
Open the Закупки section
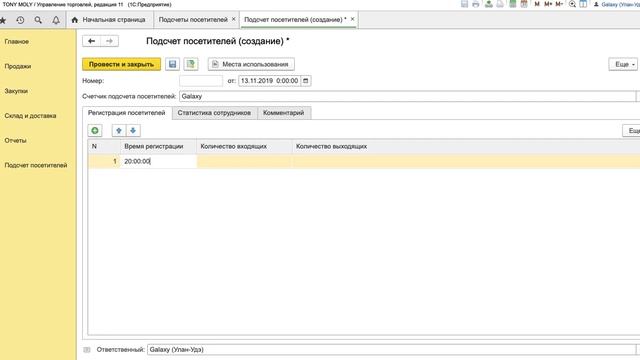(16, 91)
